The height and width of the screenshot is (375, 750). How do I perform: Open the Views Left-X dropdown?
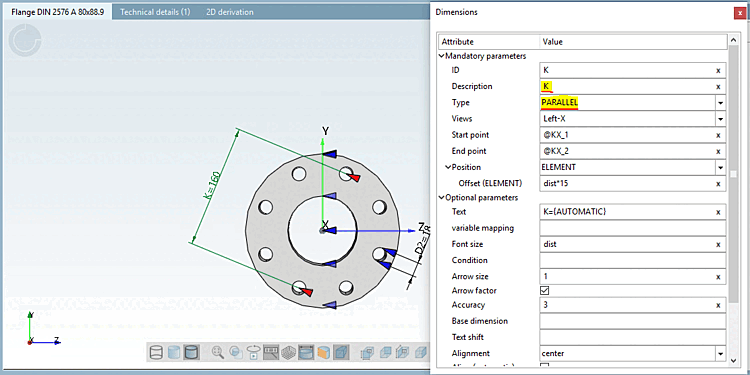(x=720, y=119)
